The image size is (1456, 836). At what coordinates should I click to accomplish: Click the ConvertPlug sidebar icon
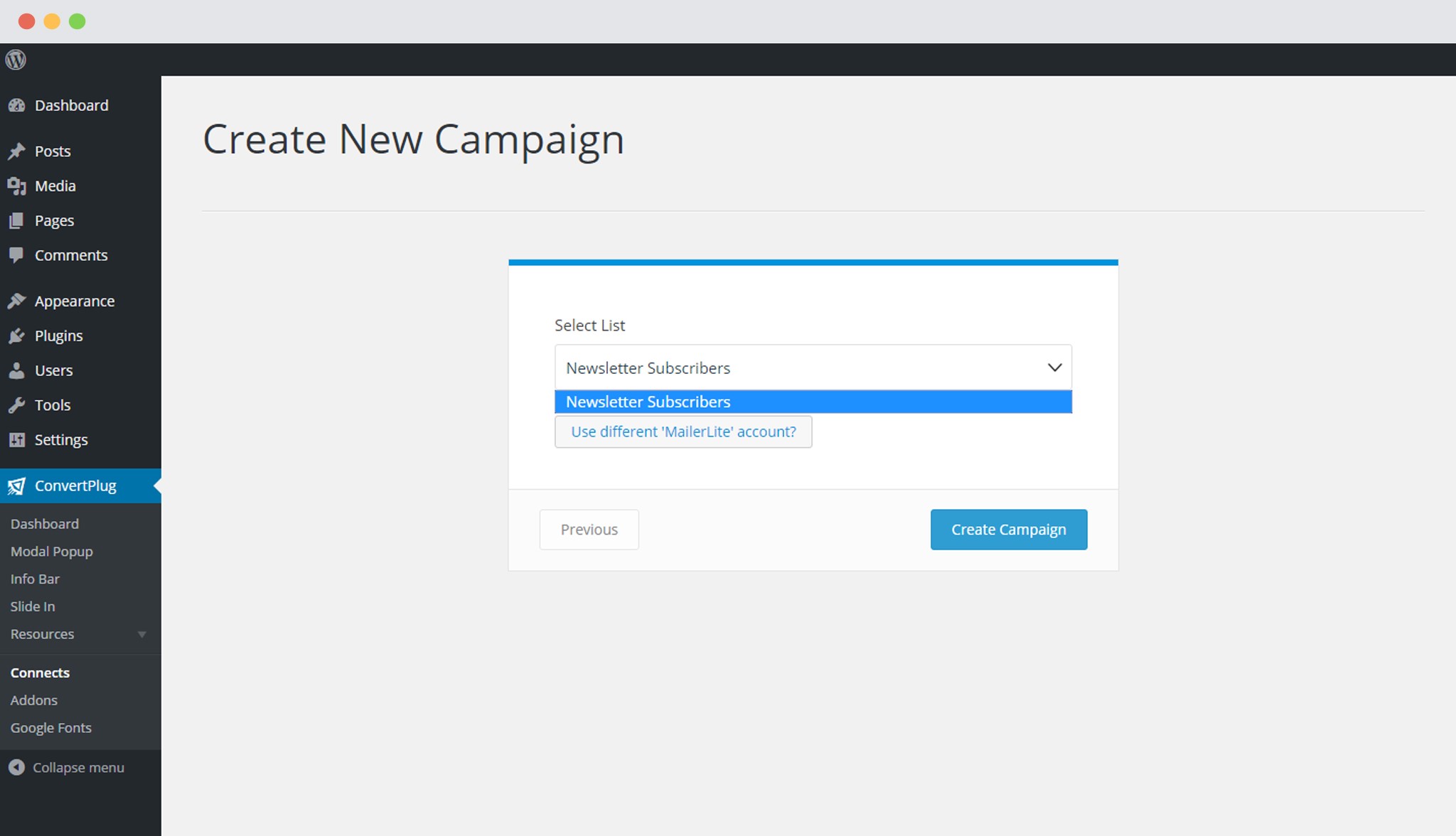pyautogui.click(x=17, y=485)
